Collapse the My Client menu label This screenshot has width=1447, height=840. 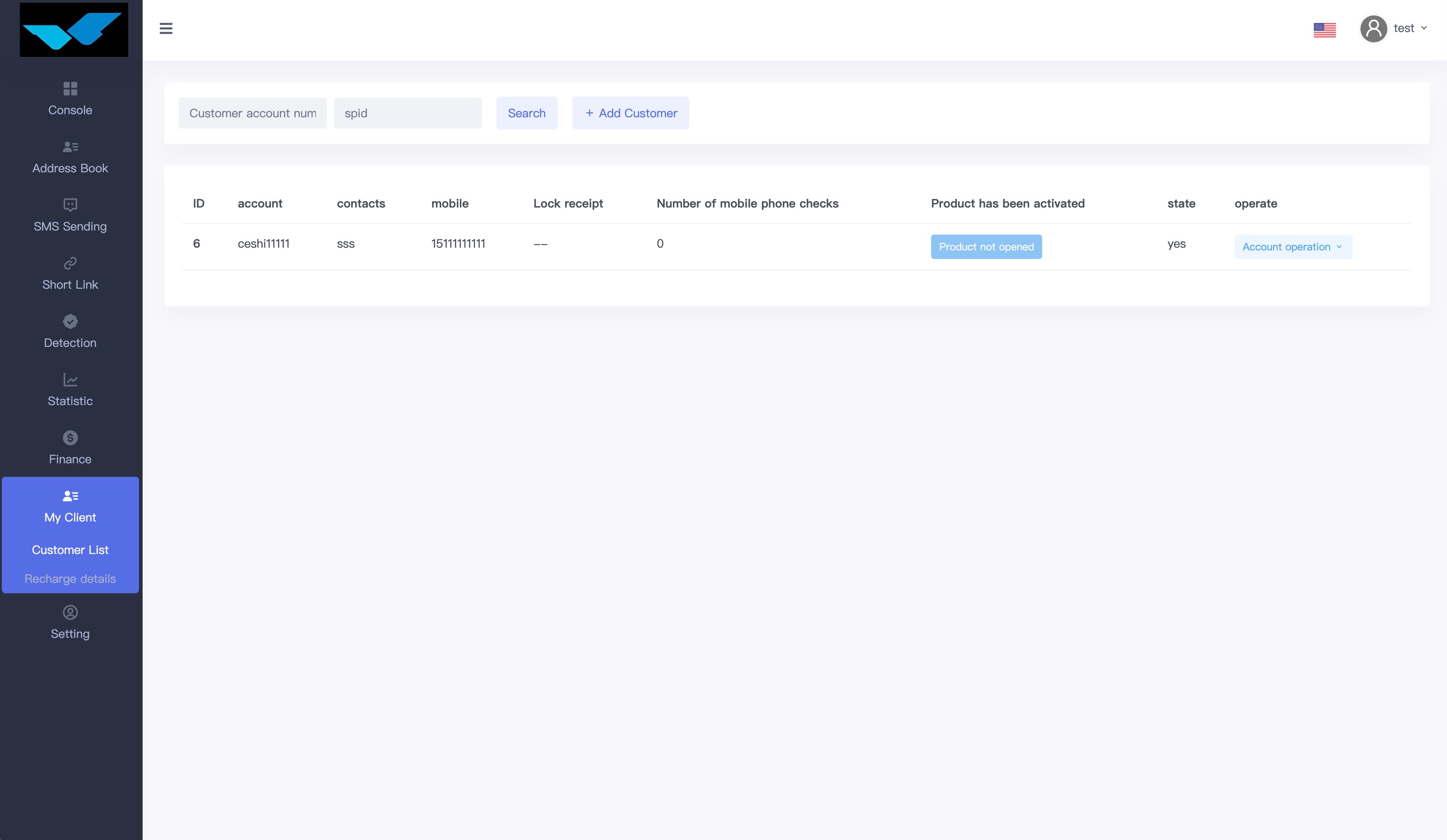(x=70, y=517)
